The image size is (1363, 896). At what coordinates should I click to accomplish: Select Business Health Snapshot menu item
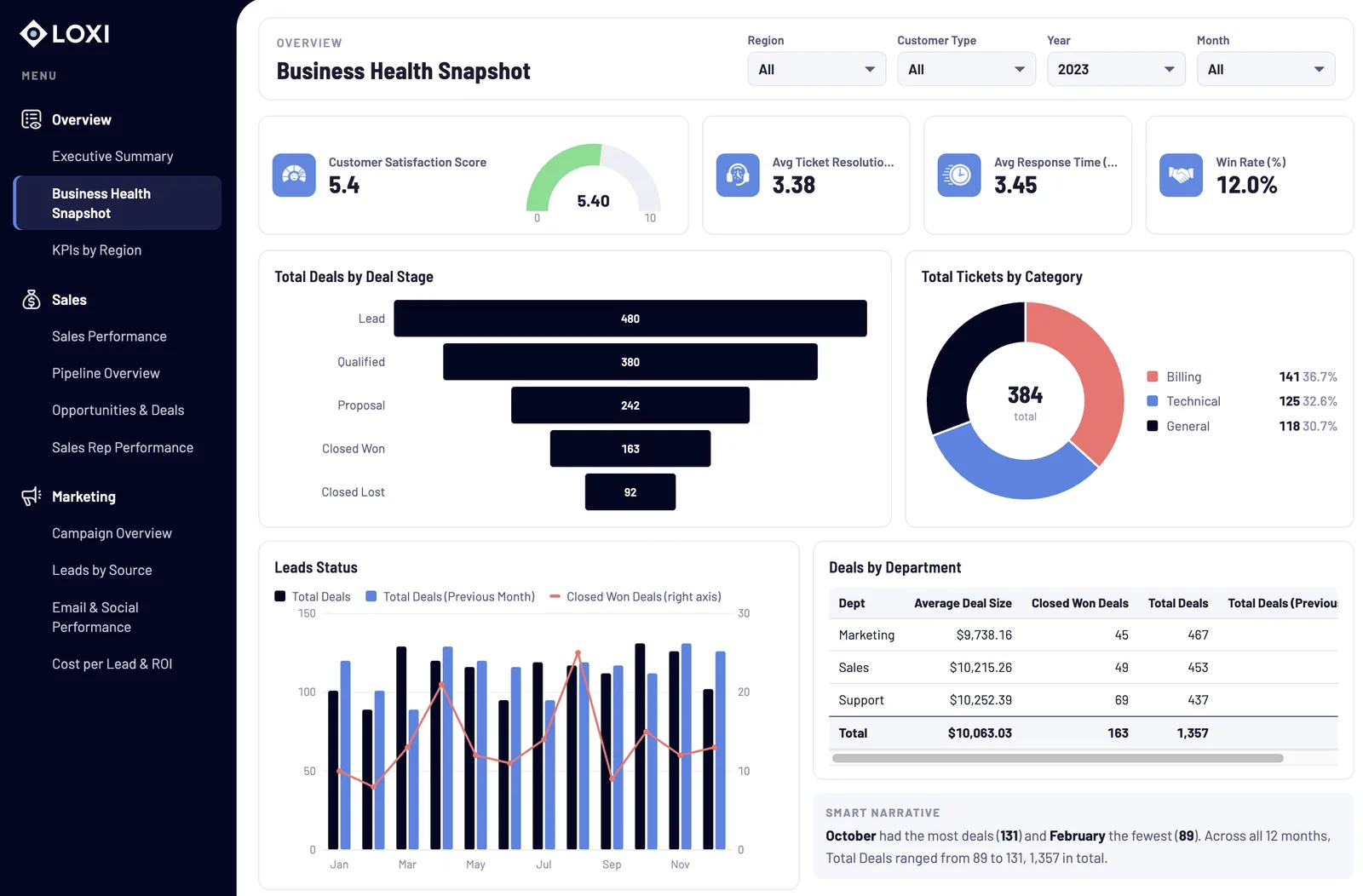tap(118, 203)
